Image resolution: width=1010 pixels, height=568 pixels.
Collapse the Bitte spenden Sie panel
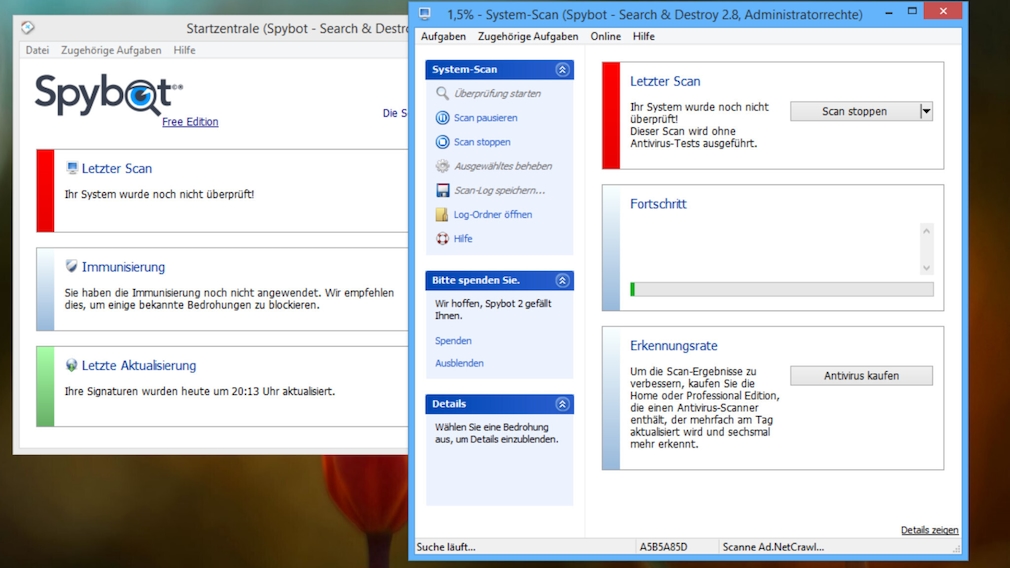tap(562, 280)
